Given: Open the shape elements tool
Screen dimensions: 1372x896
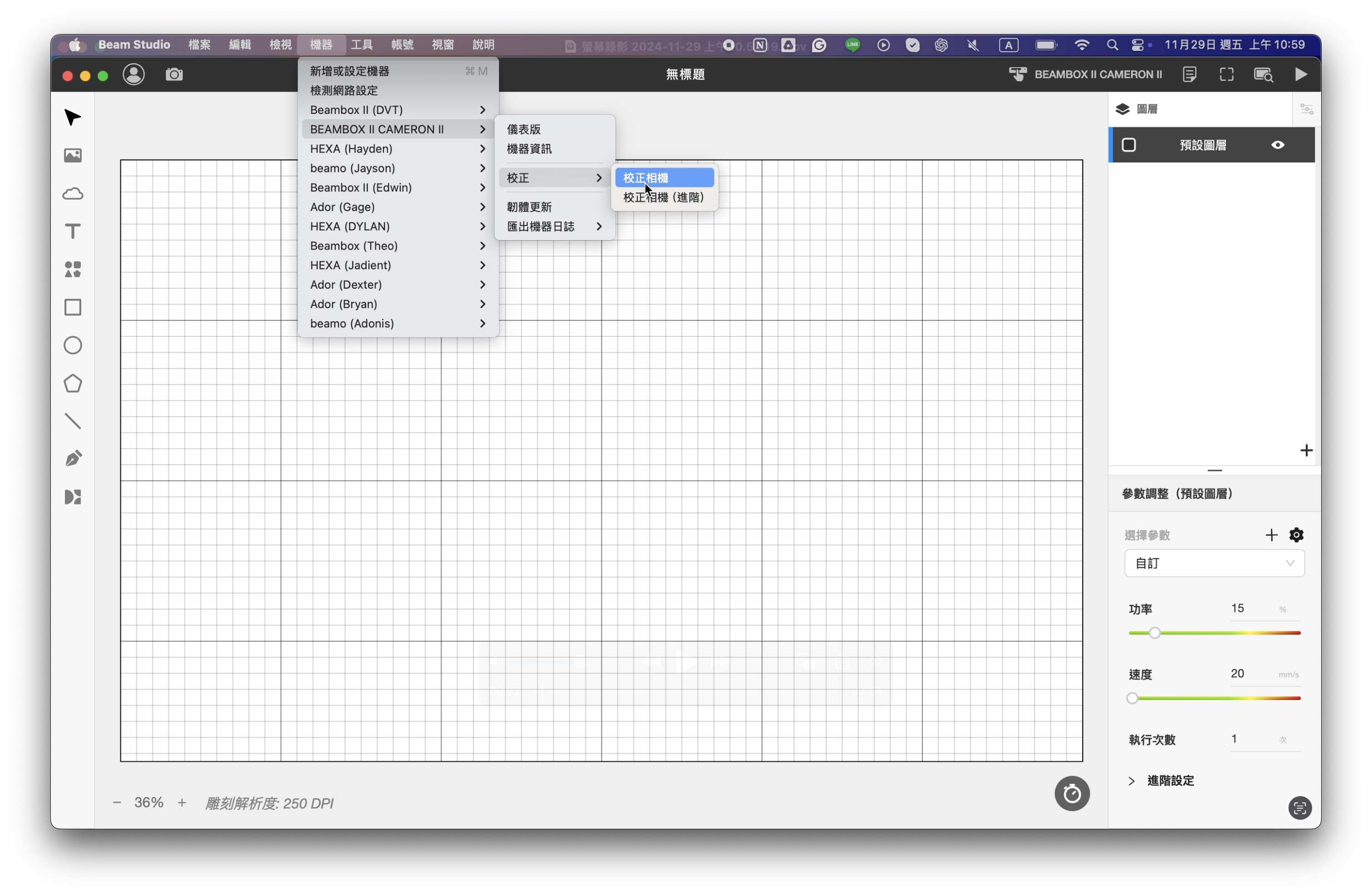Looking at the screenshot, I should click(x=73, y=269).
